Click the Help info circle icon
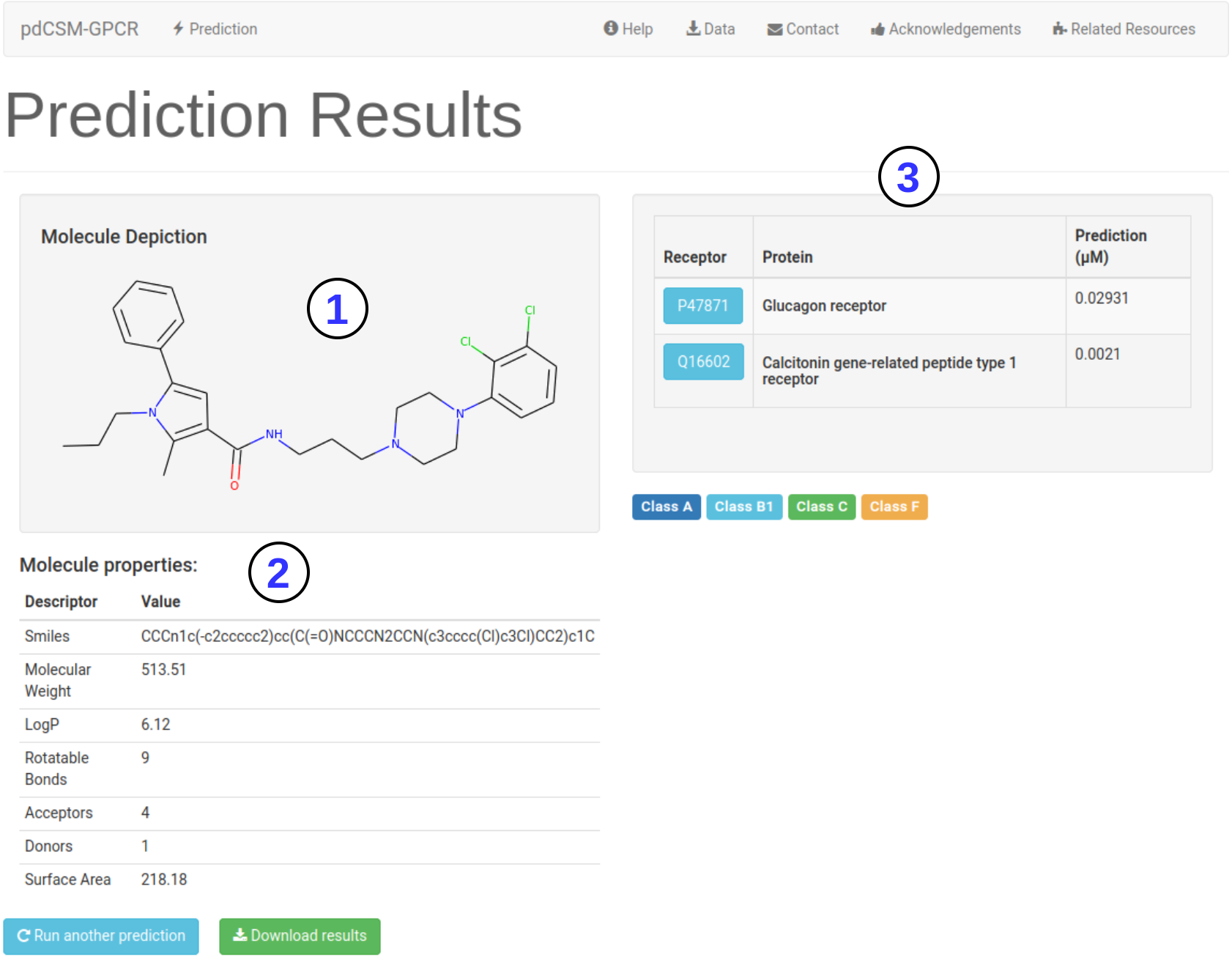The height and width of the screenshot is (960, 1232). 610,29
